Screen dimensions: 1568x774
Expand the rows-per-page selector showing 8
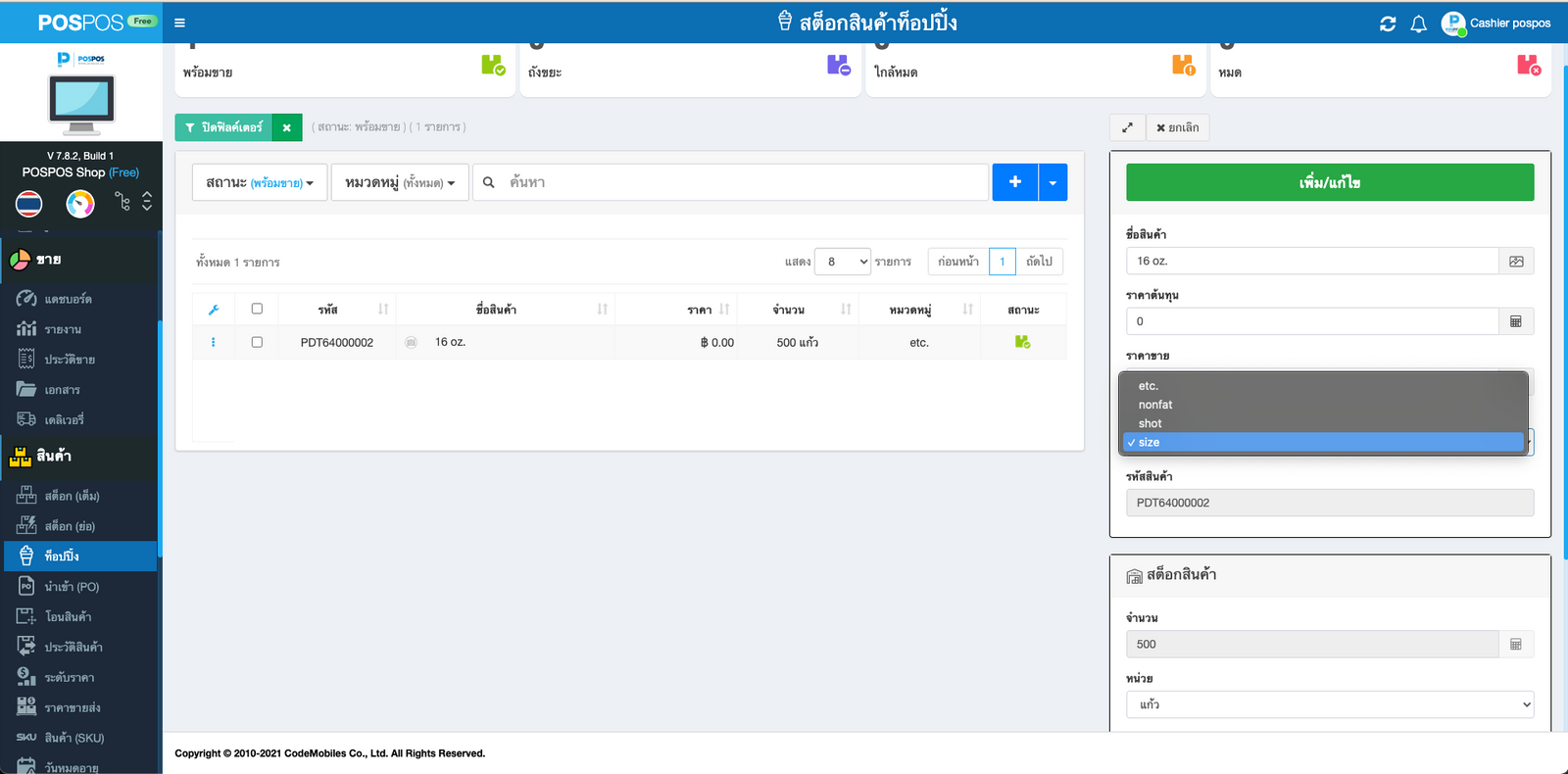click(842, 262)
